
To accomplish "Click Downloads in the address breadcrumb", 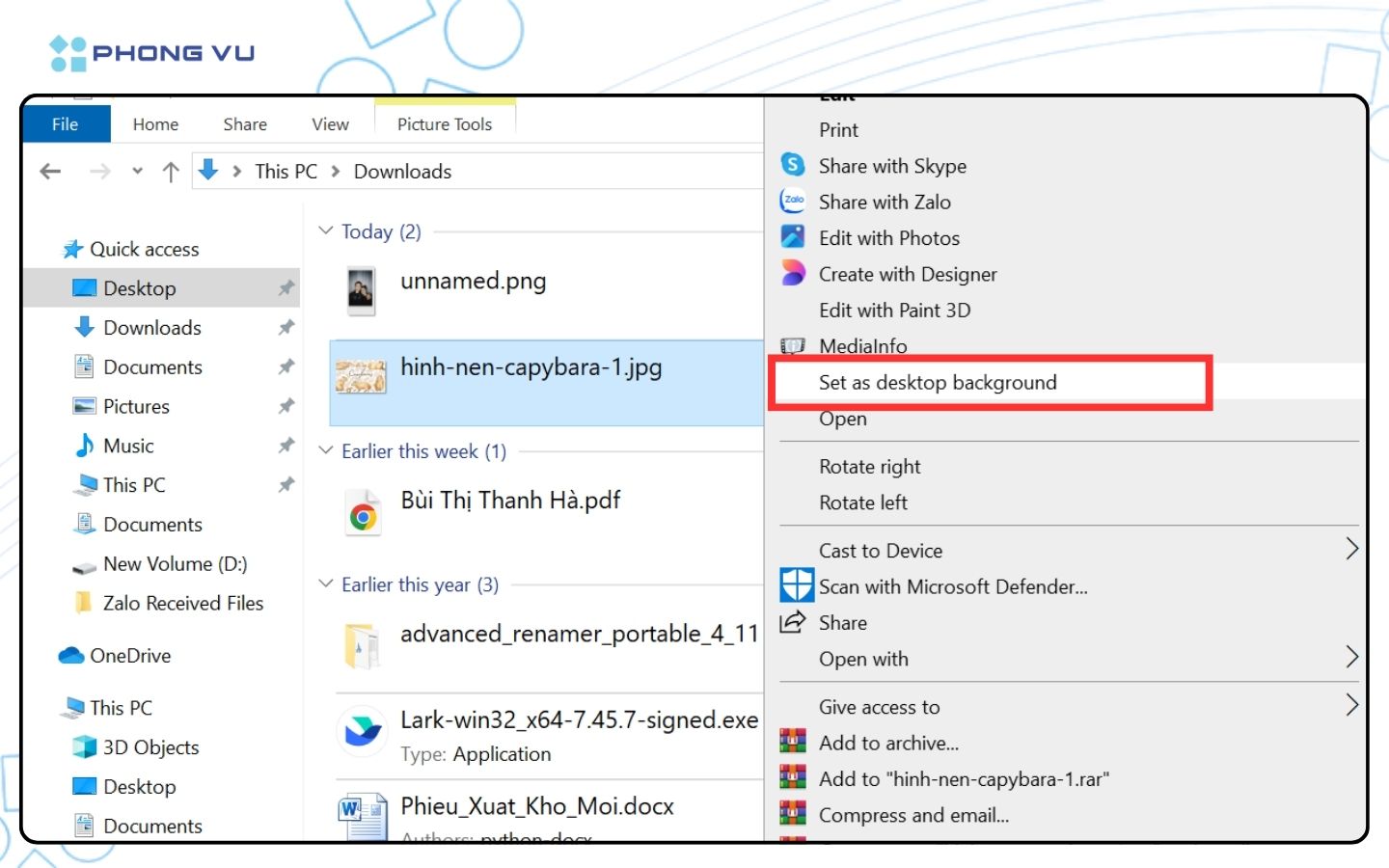I will (402, 172).
